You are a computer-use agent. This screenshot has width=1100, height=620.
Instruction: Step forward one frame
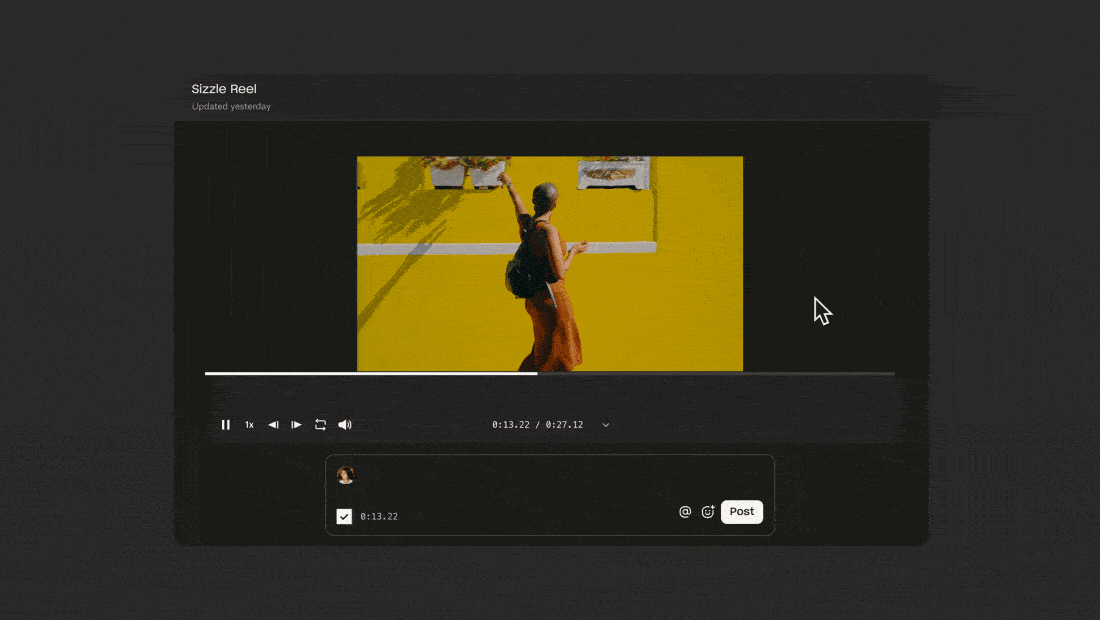[297, 425]
